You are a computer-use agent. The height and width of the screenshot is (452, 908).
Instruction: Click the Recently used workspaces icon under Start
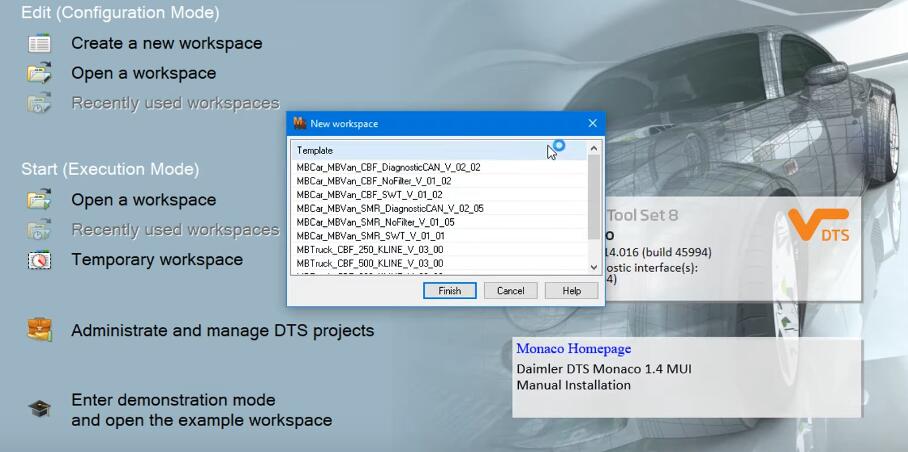point(39,230)
